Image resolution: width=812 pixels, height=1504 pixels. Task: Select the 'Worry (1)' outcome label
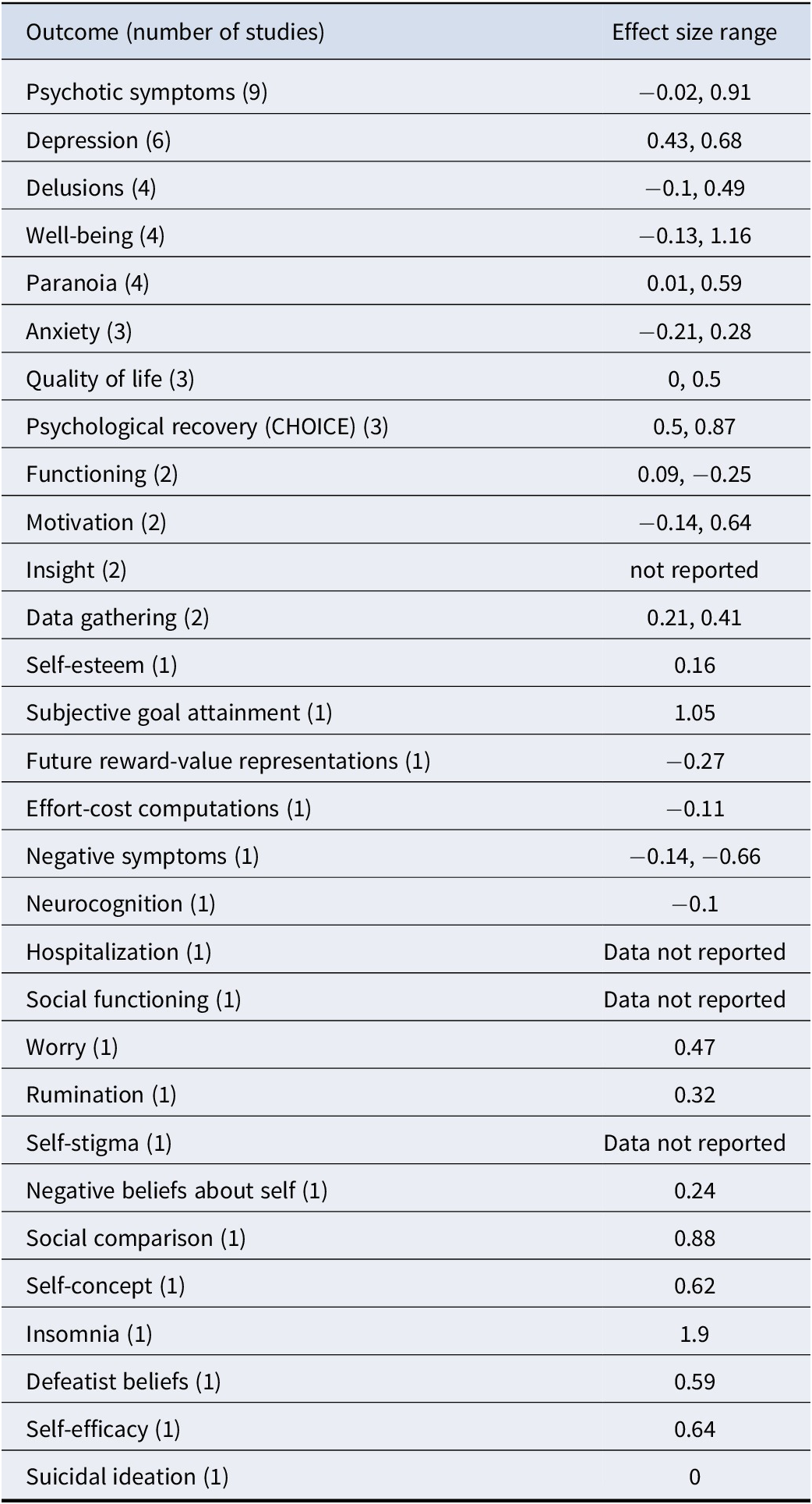72,1047
